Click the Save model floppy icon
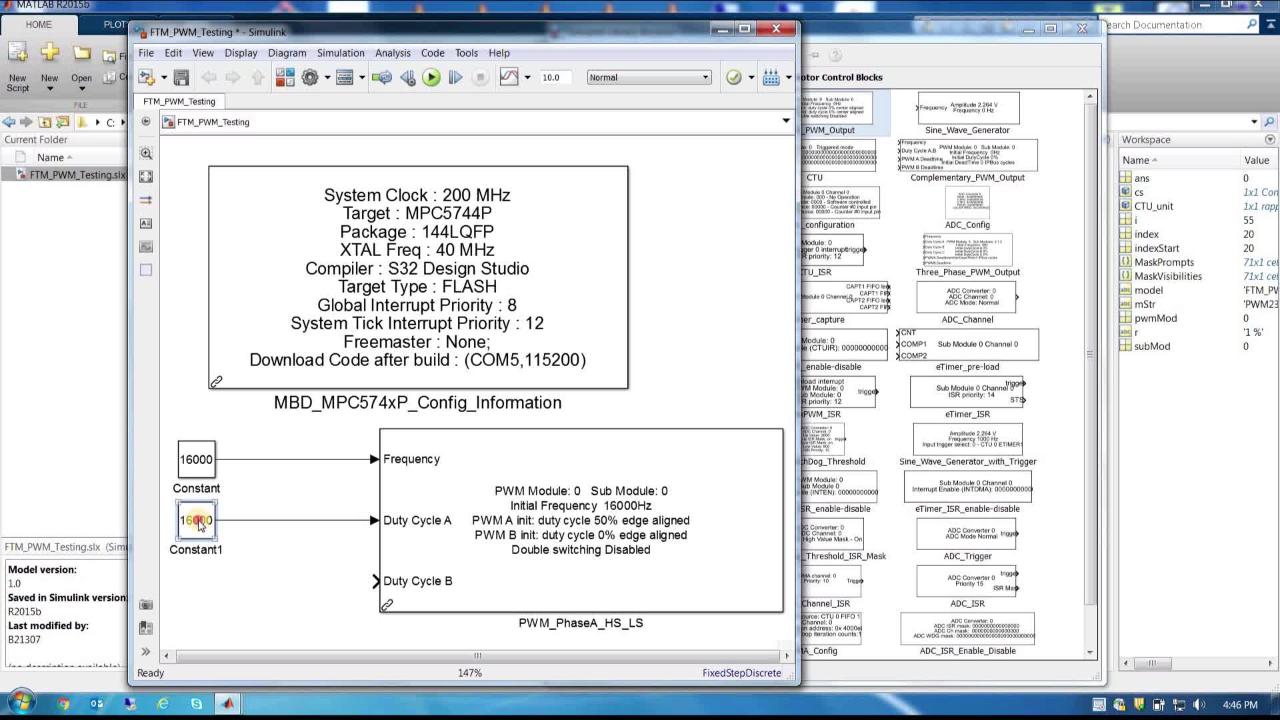The height and width of the screenshot is (720, 1280). coord(181,77)
